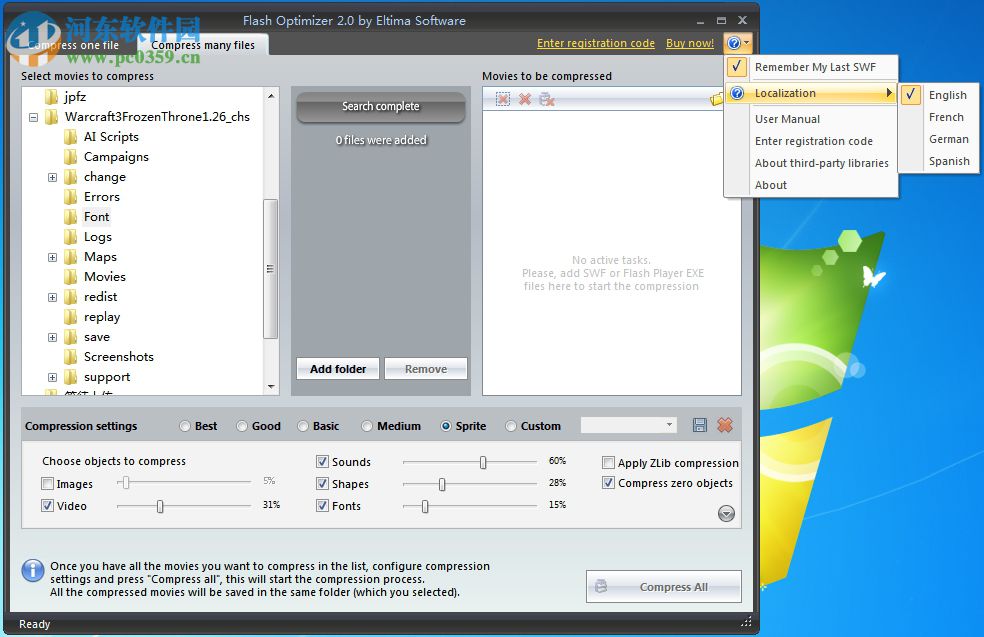Click the info icon next to the instructions
Screen dimensions: 984x637
point(33,571)
